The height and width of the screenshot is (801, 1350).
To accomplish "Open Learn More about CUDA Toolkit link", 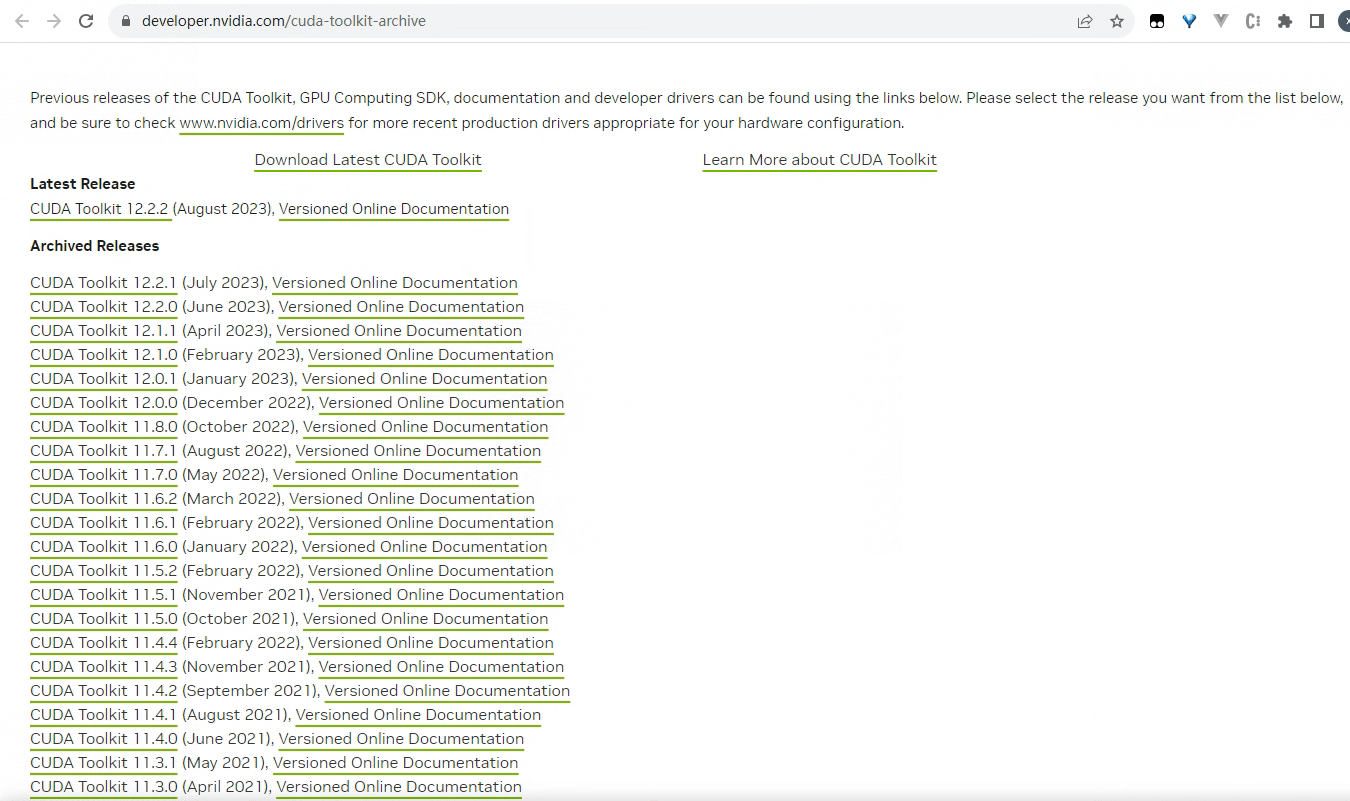I will tap(820, 160).
